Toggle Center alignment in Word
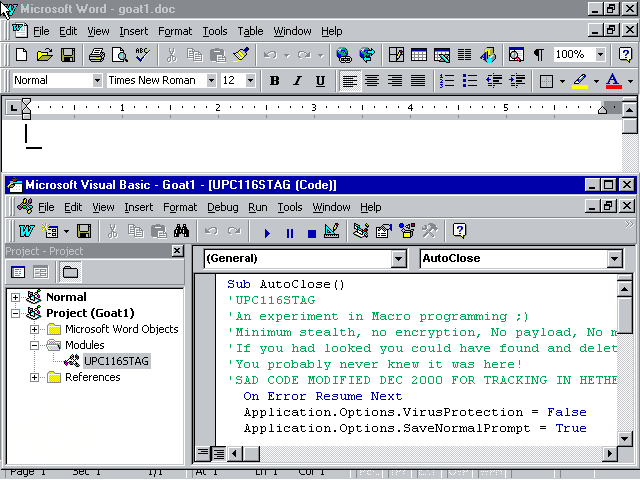Screen dimensions: 640x480 [372, 81]
